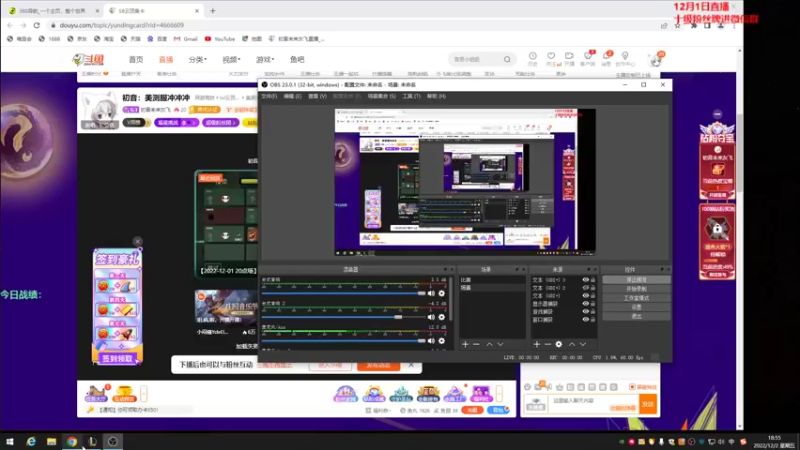This screenshot has width=800, height=450.
Task: Open OBS 帮助(H) menu
Action: click(x=436, y=96)
